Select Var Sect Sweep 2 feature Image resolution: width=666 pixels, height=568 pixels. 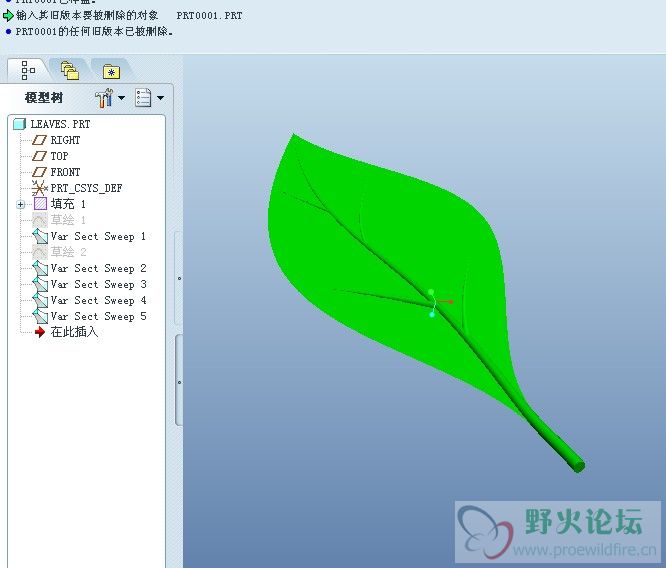[98, 268]
